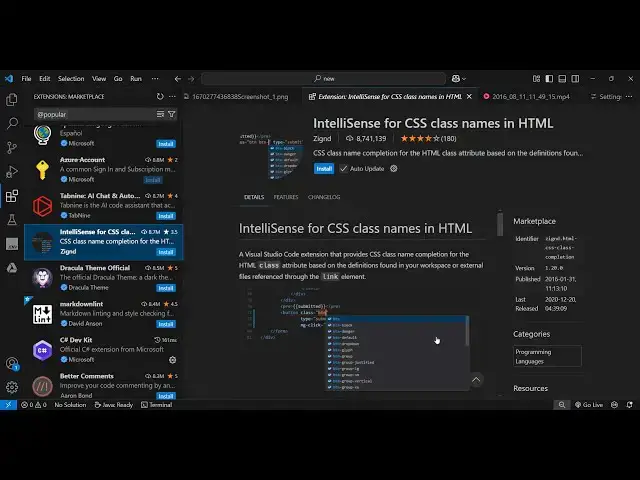Open the Go menu

[118, 78]
